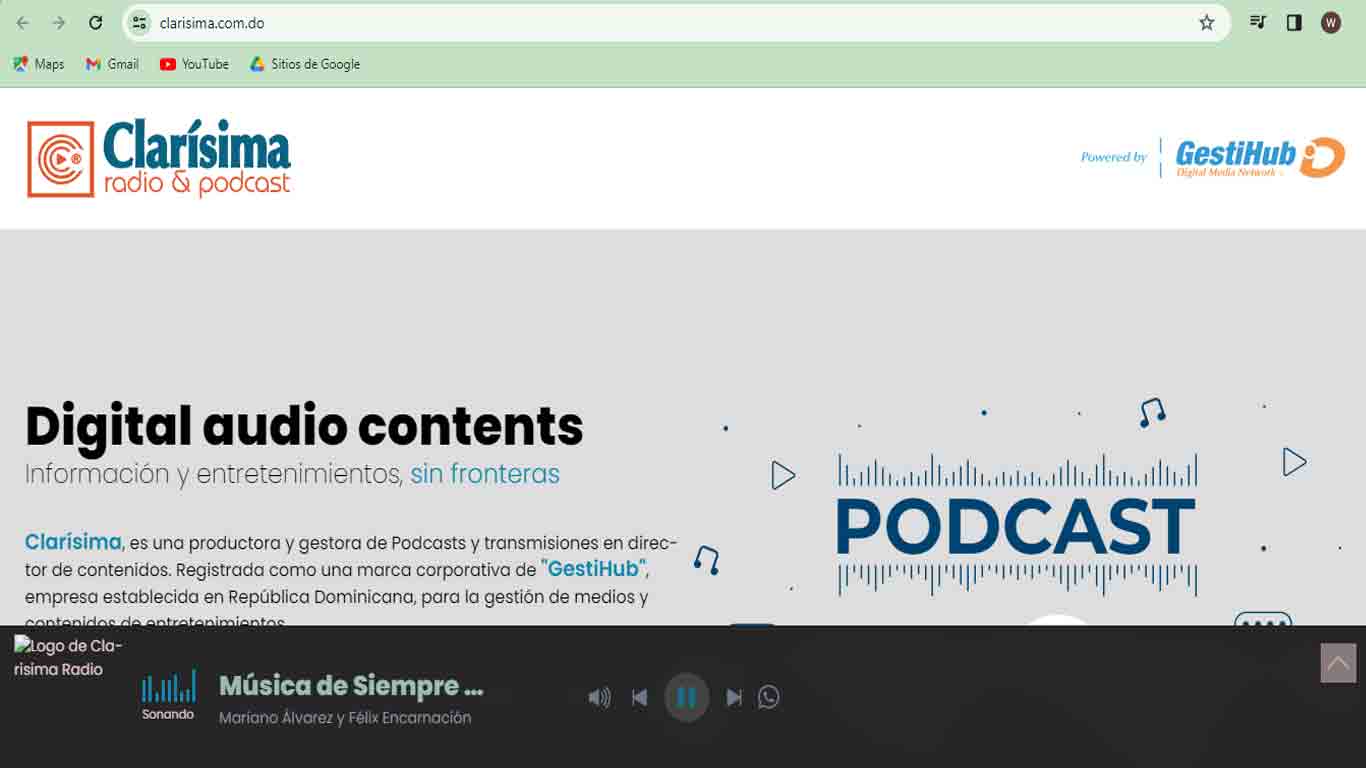Click the Logo de Clarísima Radio image
Viewport: 1366px width, 768px height.
tap(68, 657)
